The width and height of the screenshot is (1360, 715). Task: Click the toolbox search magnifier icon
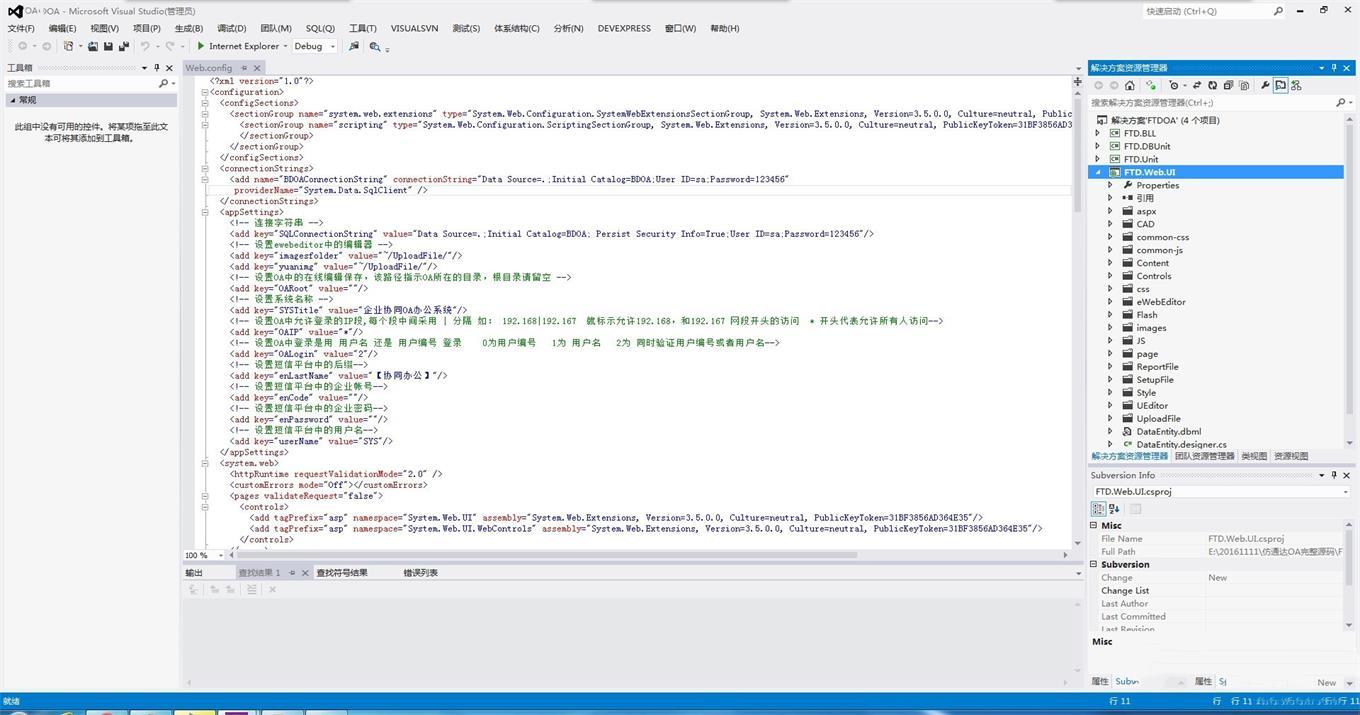point(163,83)
